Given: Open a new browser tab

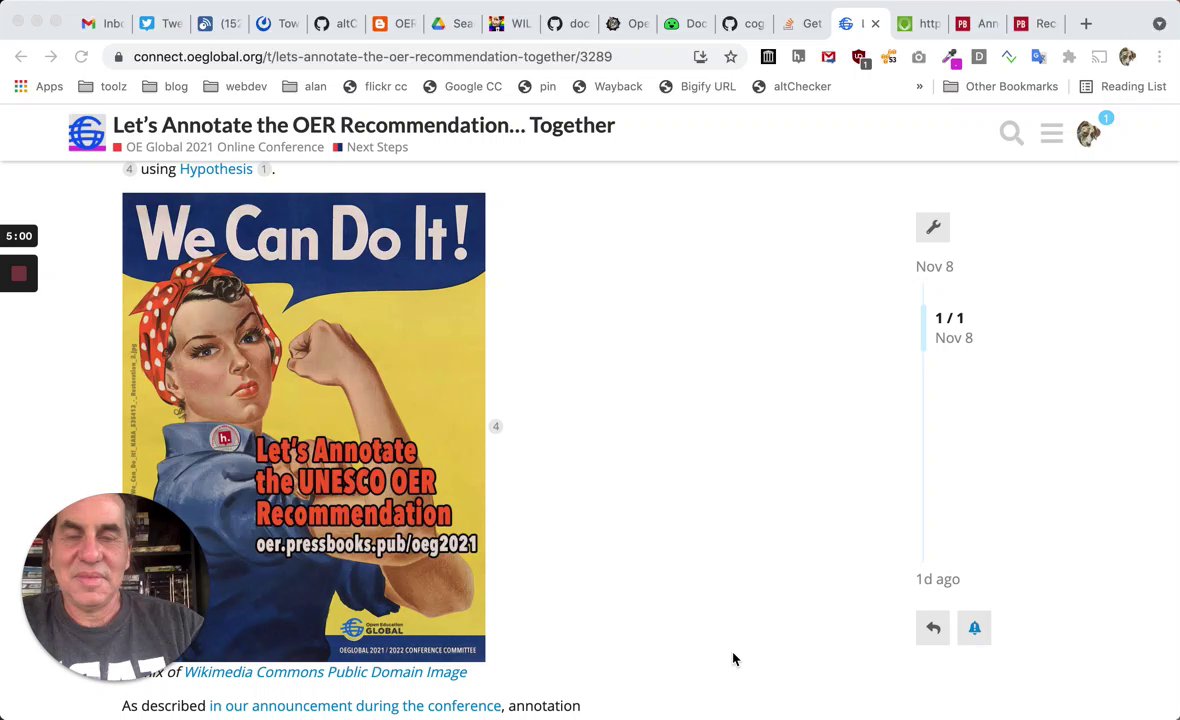Looking at the screenshot, I should click(1085, 24).
